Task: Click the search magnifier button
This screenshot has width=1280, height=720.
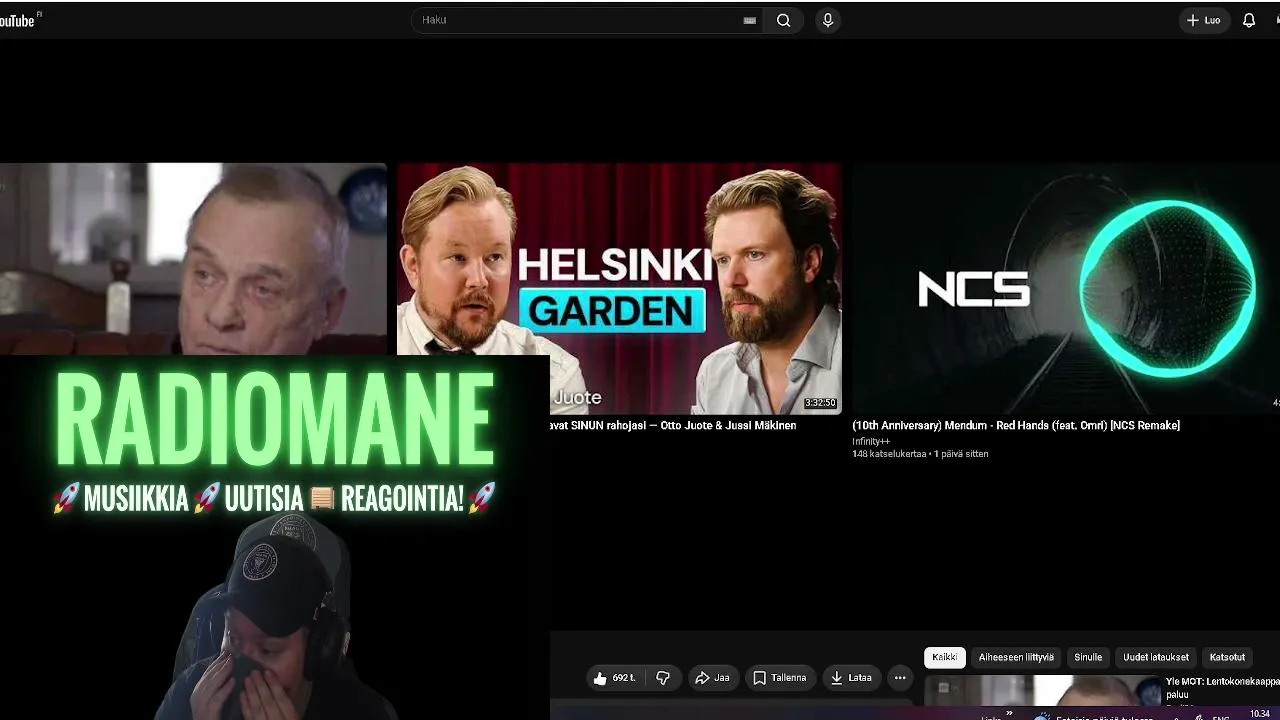Action: [x=784, y=20]
